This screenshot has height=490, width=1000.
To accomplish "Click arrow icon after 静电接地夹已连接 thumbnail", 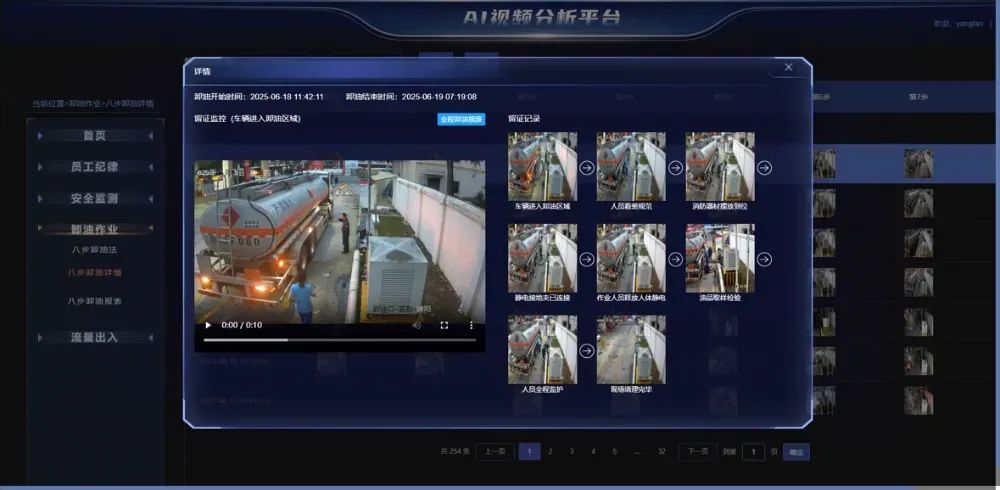I will pos(587,259).
